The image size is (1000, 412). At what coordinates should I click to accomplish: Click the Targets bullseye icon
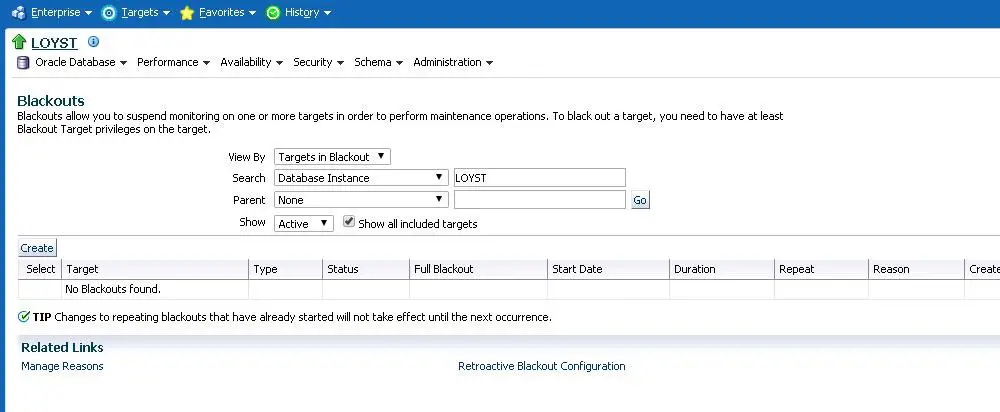click(109, 13)
